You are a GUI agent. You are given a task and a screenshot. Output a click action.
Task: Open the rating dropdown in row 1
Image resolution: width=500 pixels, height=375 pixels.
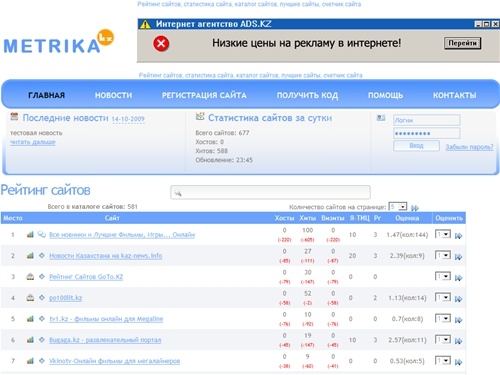coord(443,234)
